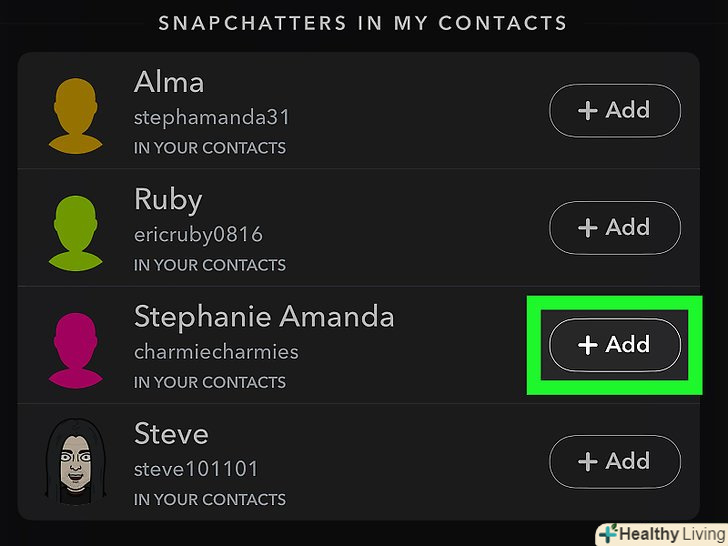
Task: Tap 'In Your Contacts' label under Steve
Action: pyautogui.click(x=210, y=499)
